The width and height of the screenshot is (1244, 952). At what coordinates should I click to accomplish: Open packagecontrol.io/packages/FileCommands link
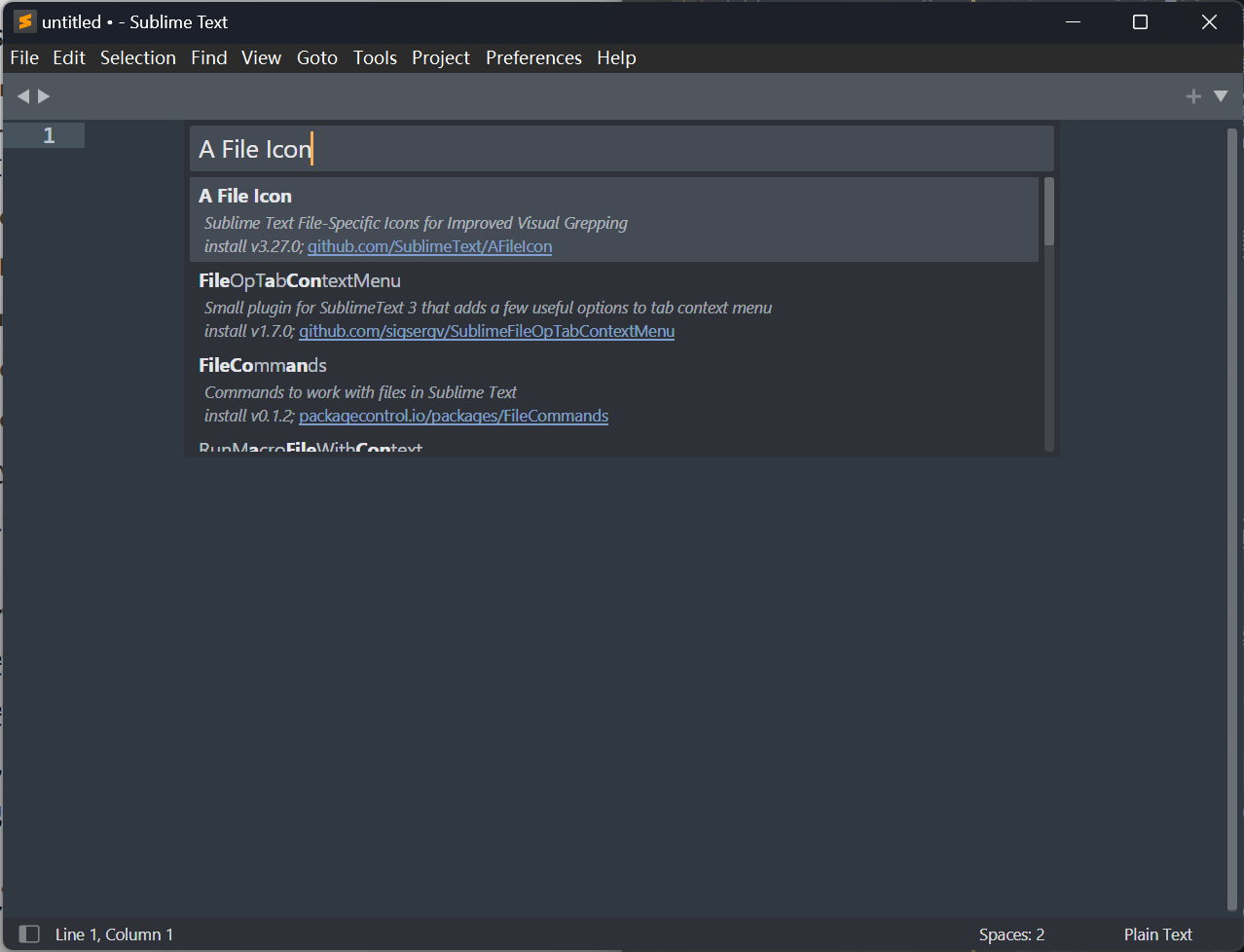(x=454, y=417)
